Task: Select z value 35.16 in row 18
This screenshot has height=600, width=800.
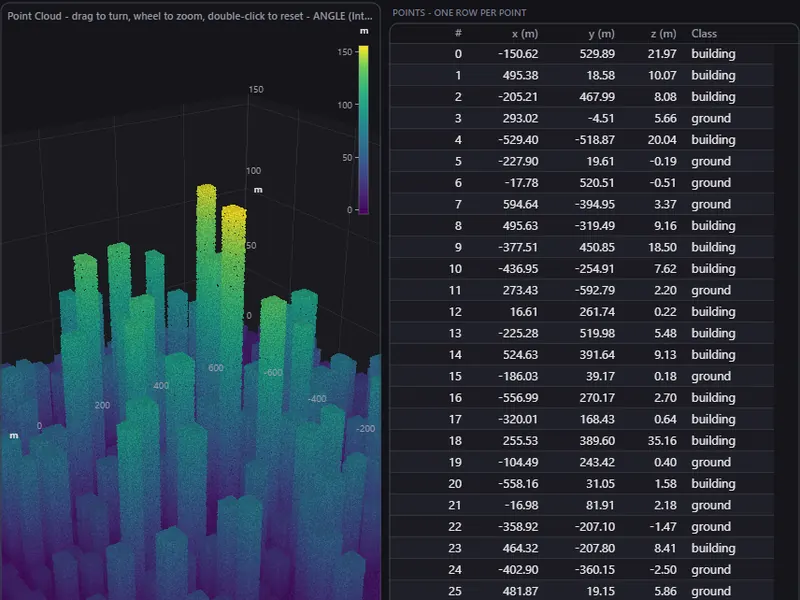Action: coord(662,440)
